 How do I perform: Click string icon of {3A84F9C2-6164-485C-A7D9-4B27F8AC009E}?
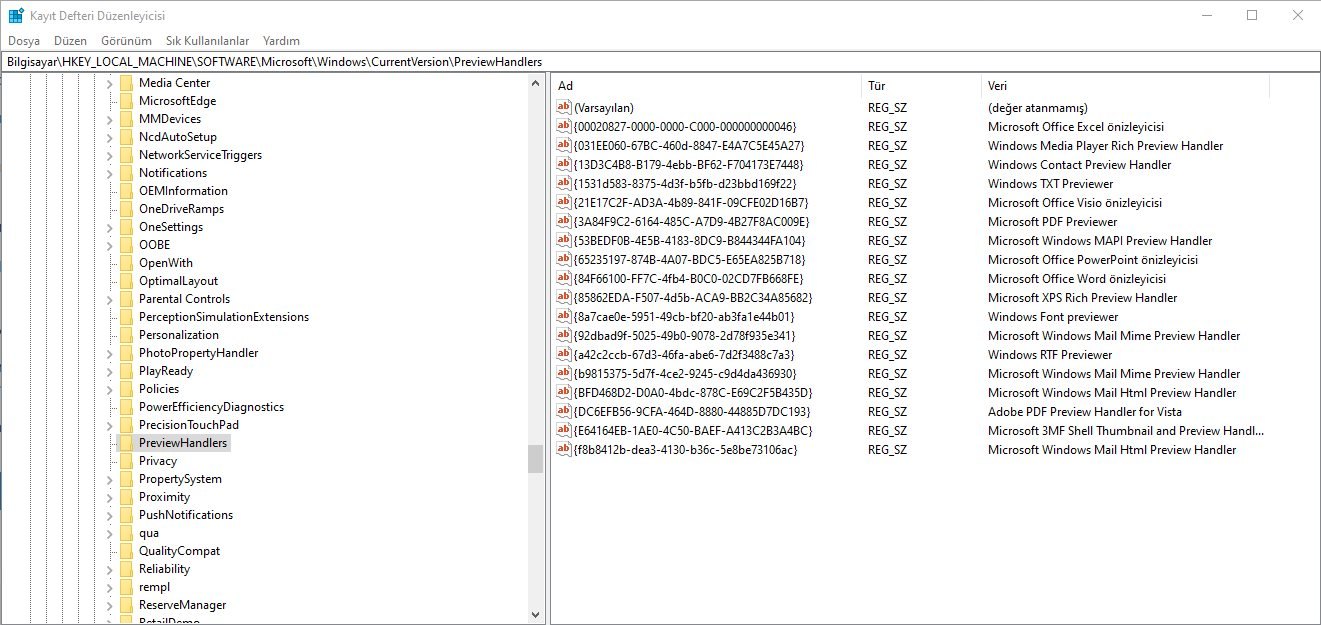[x=564, y=221]
